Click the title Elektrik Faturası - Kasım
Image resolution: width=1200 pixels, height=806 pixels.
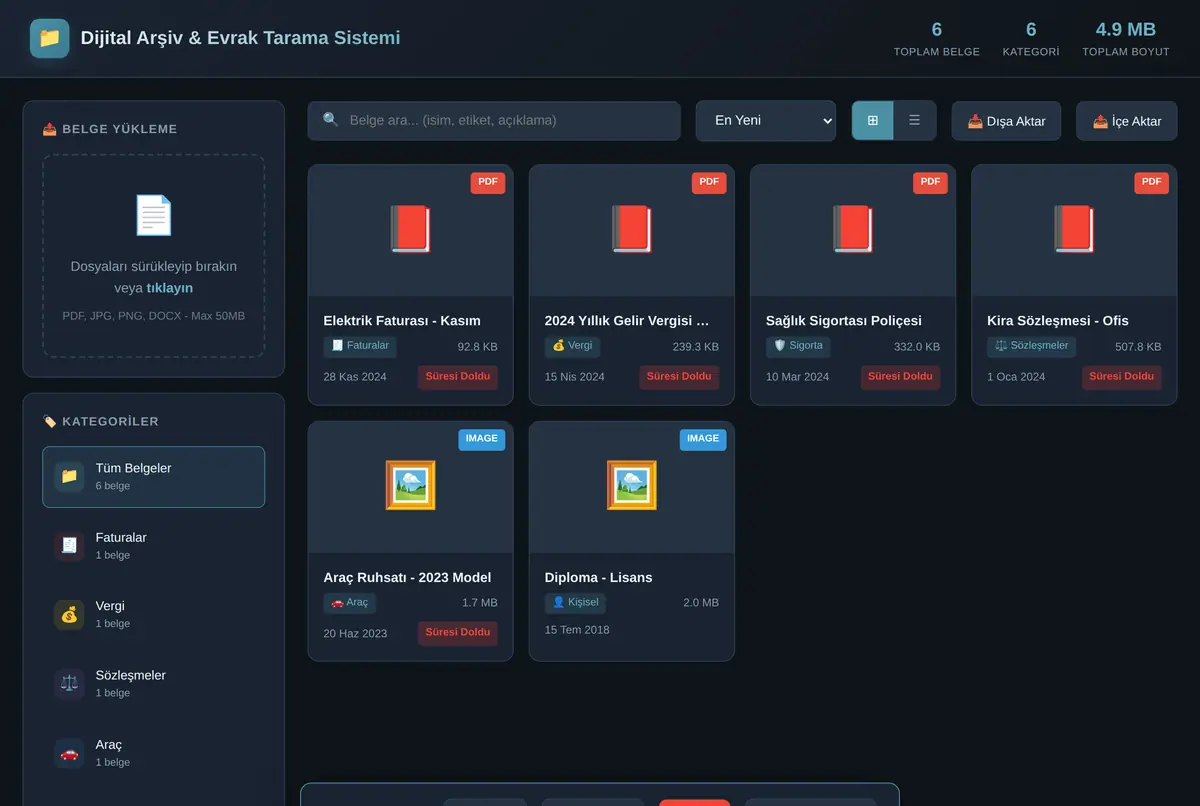(x=402, y=321)
